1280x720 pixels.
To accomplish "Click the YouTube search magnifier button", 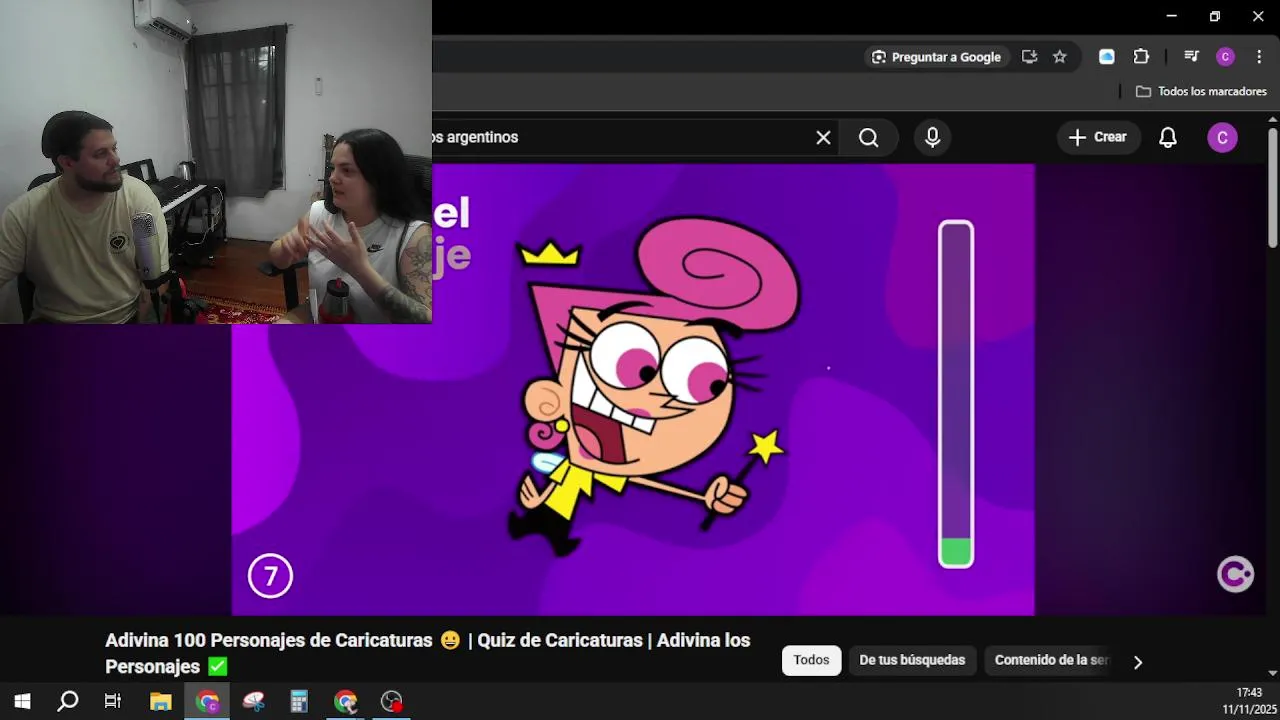I will click(x=868, y=138).
